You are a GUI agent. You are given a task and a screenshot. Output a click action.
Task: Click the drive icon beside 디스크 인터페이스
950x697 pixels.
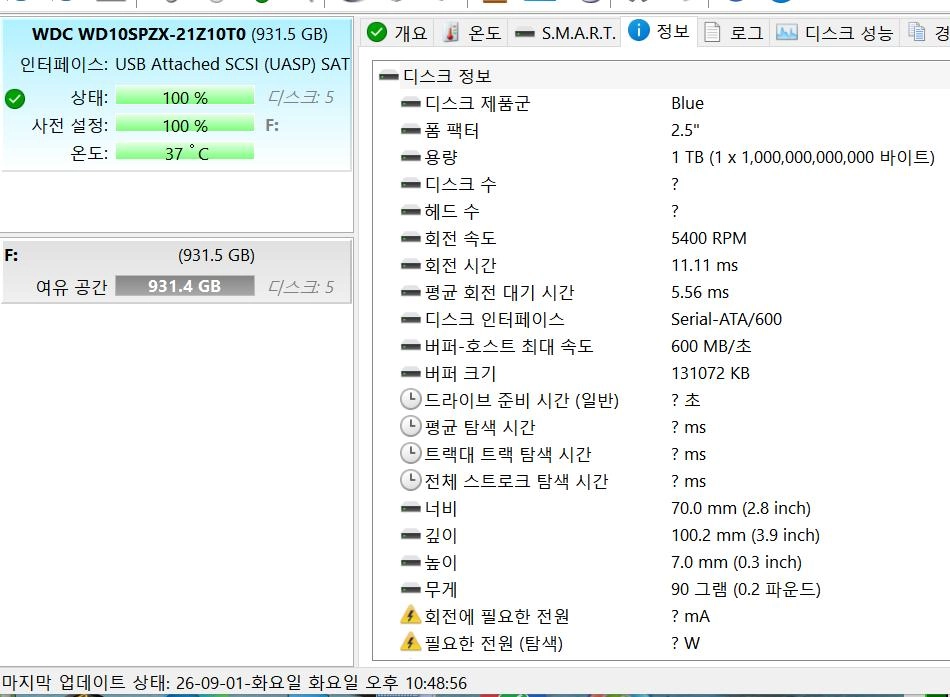(x=411, y=319)
